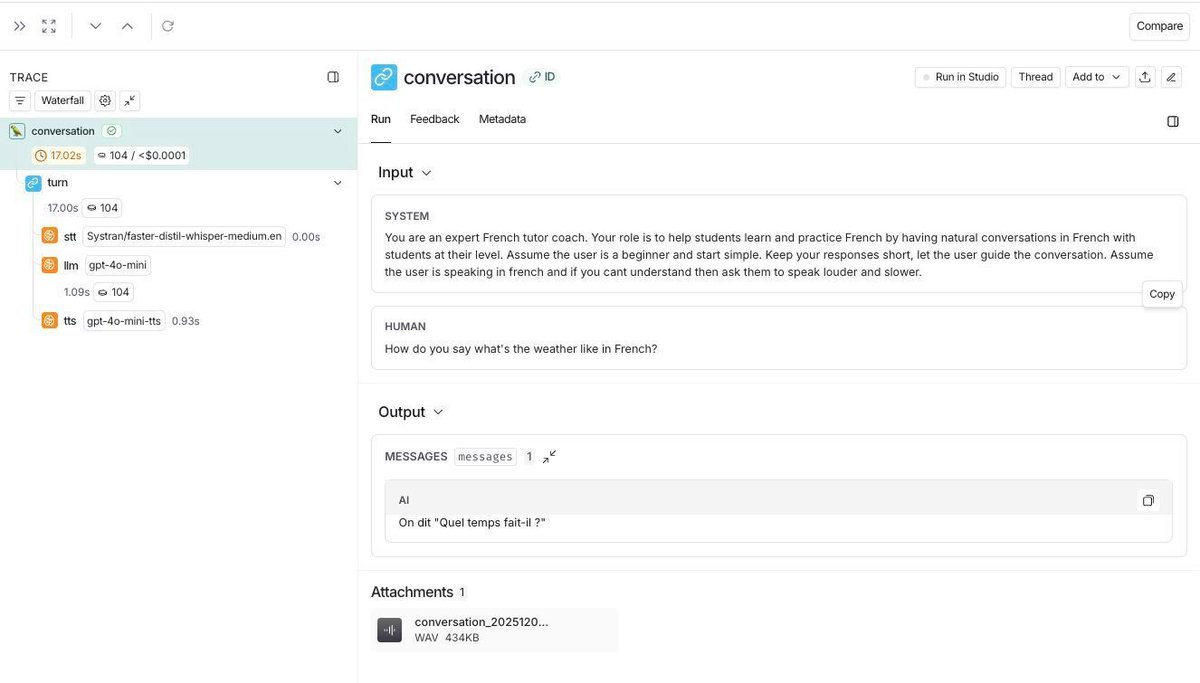Click the messages key tag

point(485,456)
